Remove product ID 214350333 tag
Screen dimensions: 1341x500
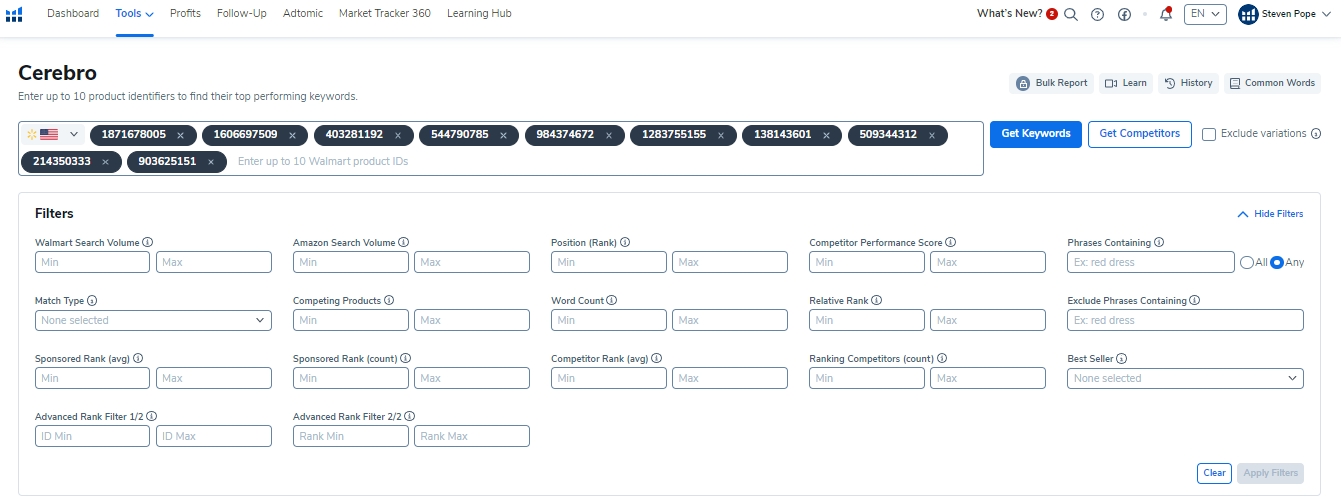pyautogui.click(x=105, y=162)
